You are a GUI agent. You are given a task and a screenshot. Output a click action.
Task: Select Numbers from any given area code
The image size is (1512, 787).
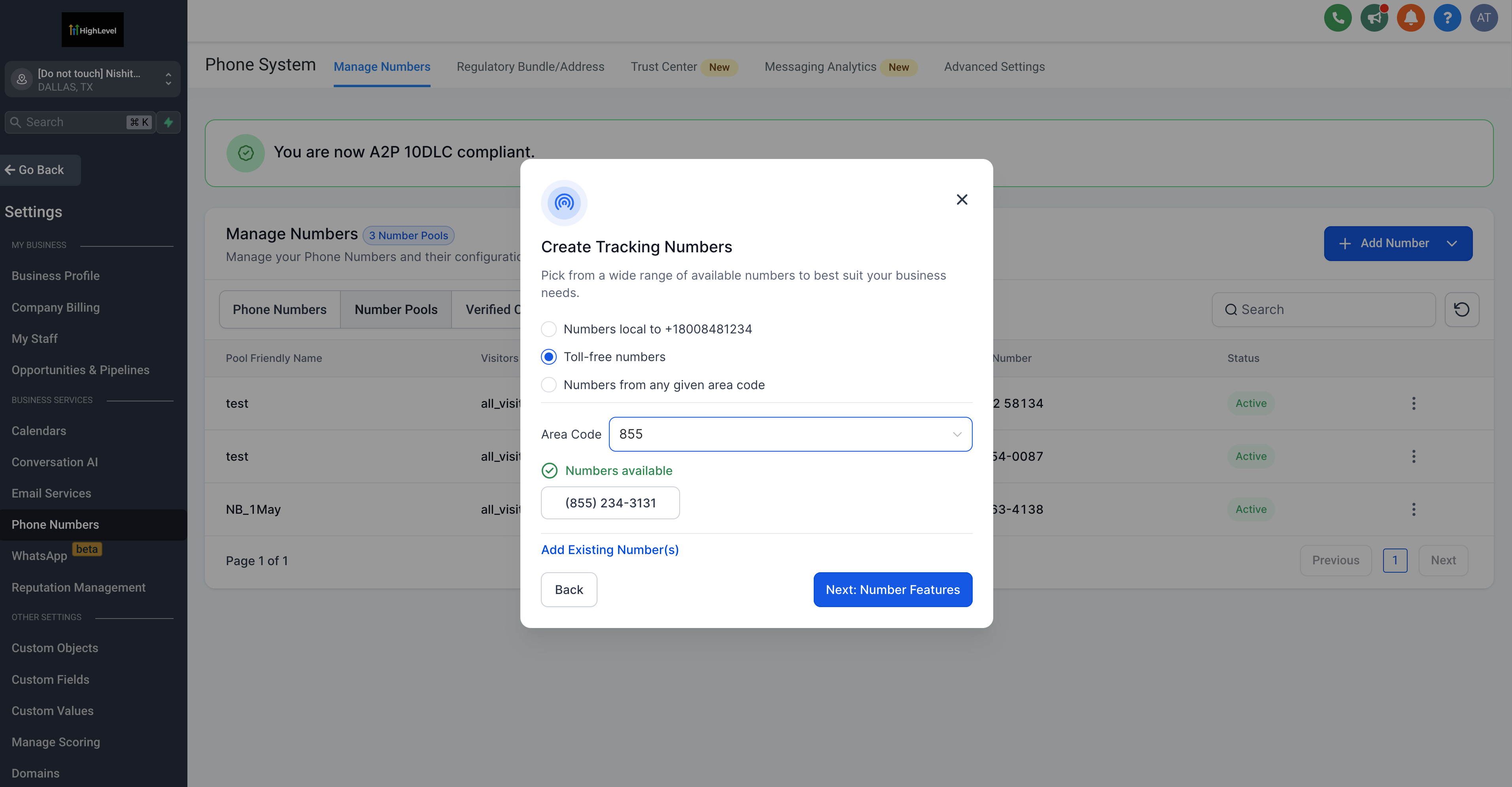point(549,384)
